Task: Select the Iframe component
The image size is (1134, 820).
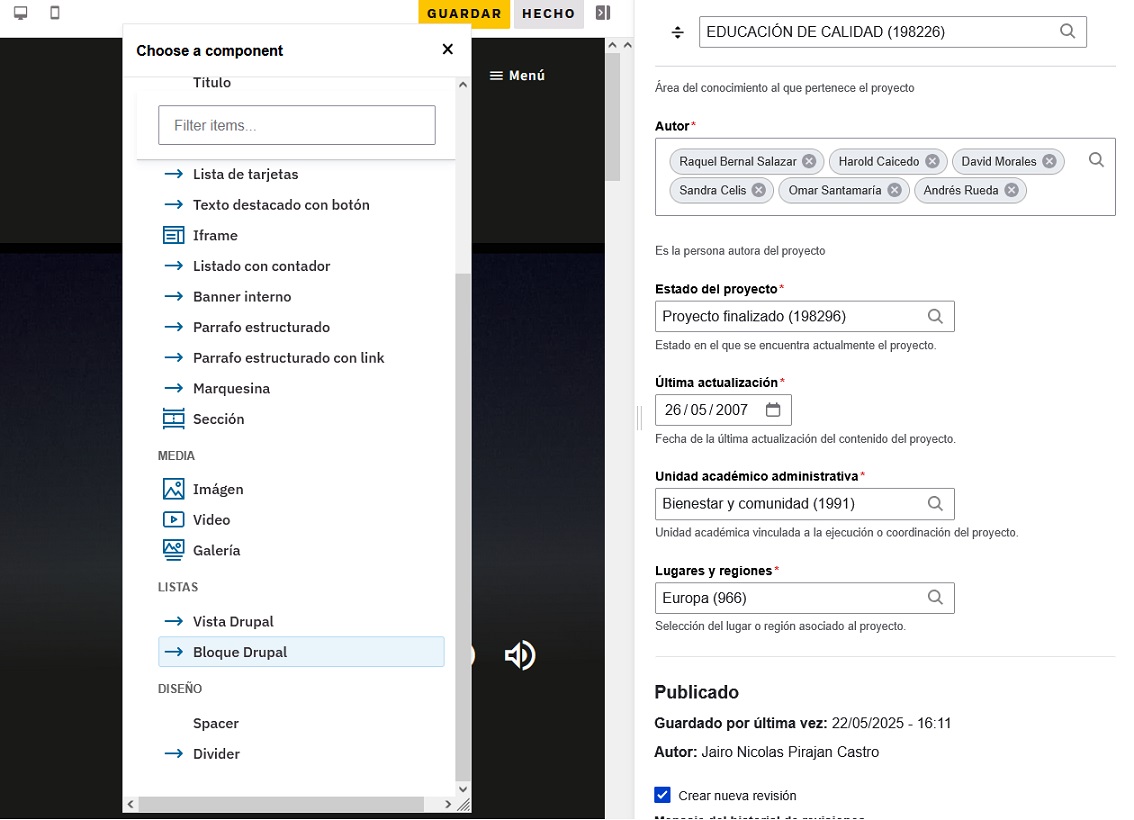Action: [x=215, y=236]
